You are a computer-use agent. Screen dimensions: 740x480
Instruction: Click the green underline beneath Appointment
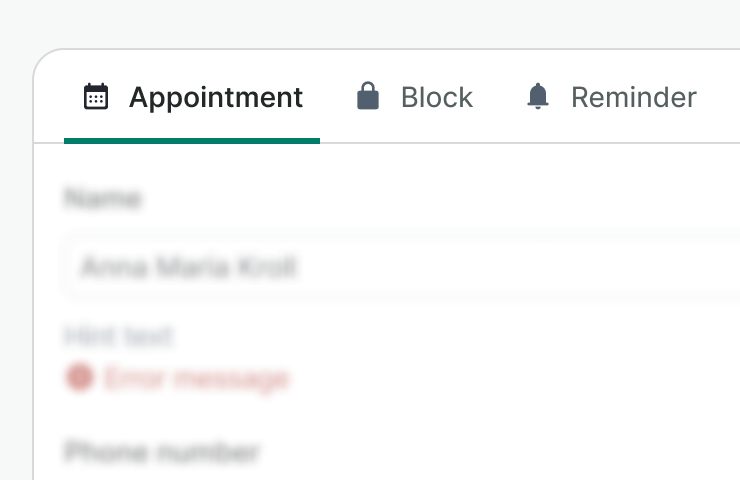click(192, 141)
